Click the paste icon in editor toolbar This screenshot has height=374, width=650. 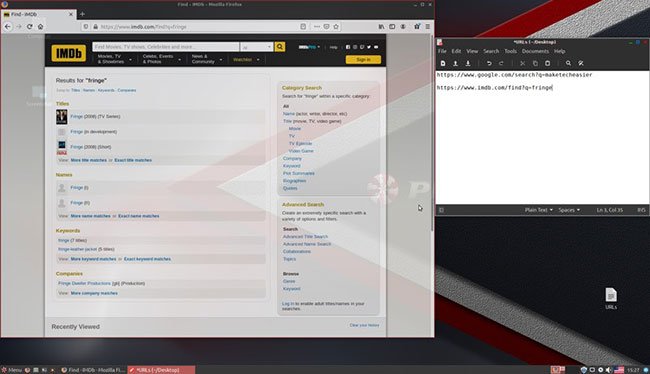click(547, 63)
